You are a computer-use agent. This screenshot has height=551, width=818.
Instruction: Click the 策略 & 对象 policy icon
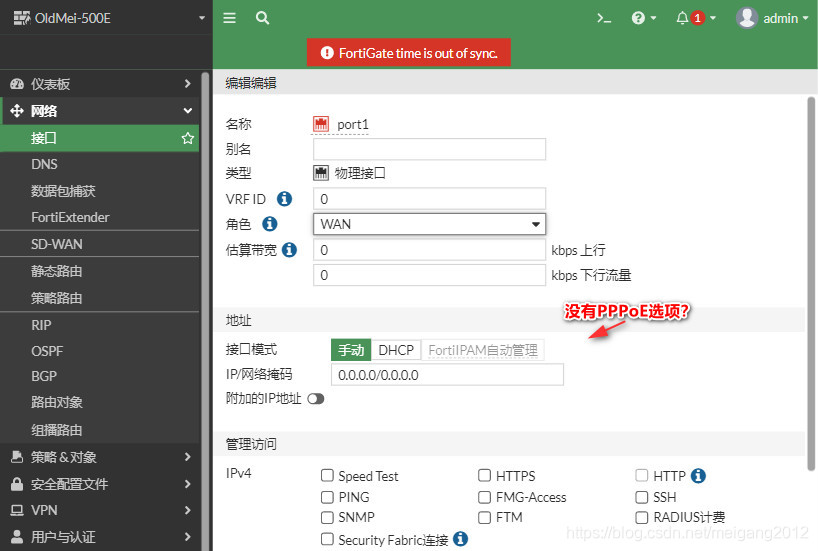click(17, 457)
